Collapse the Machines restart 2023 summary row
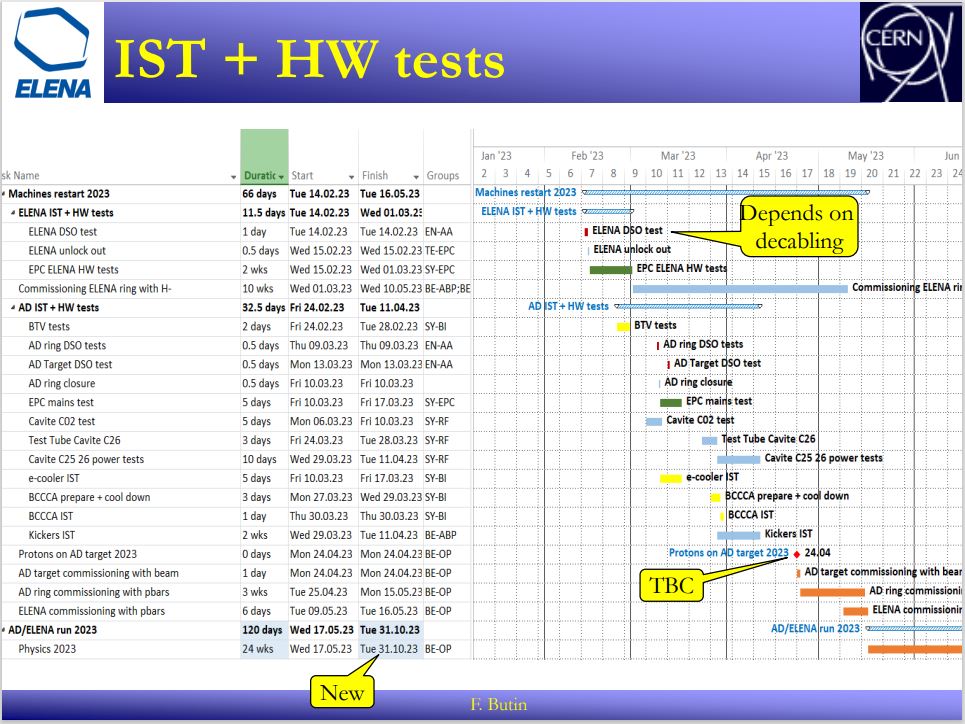 click(4, 194)
